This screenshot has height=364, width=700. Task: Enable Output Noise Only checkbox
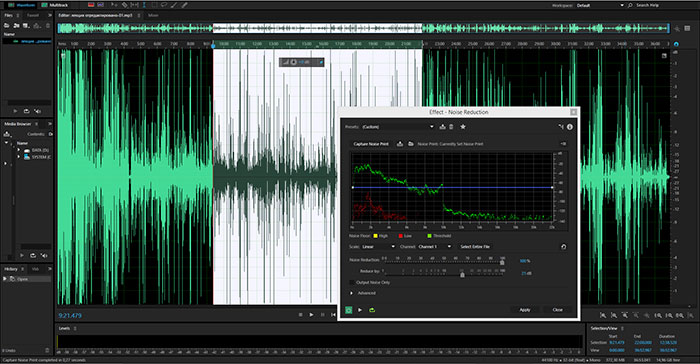[352, 283]
